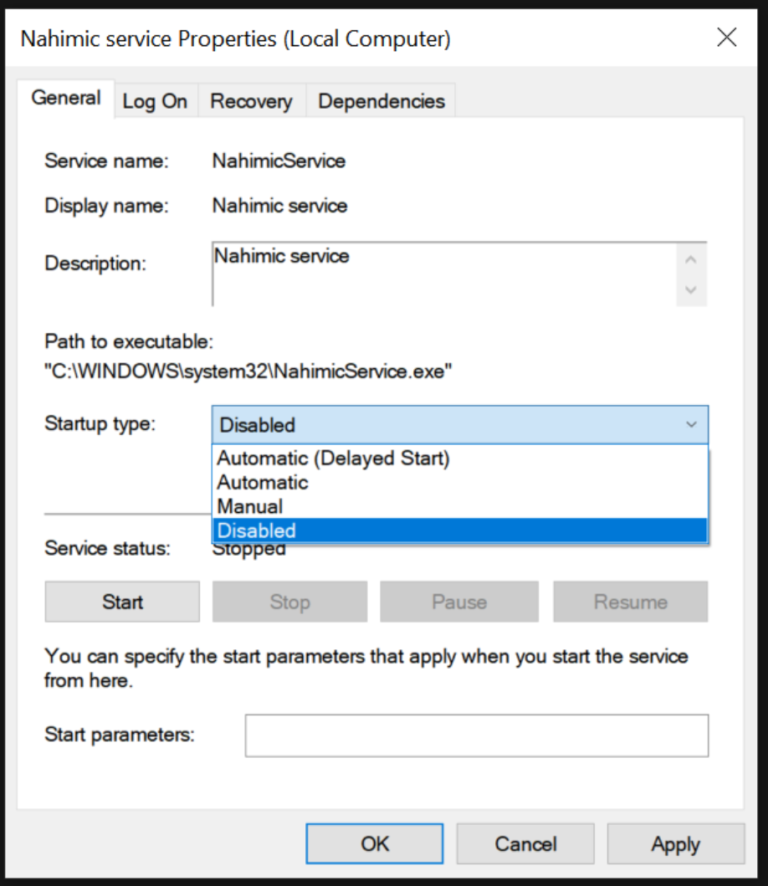Select Automatic from startup type list
Image resolution: width=768 pixels, height=886 pixels.
point(263,482)
